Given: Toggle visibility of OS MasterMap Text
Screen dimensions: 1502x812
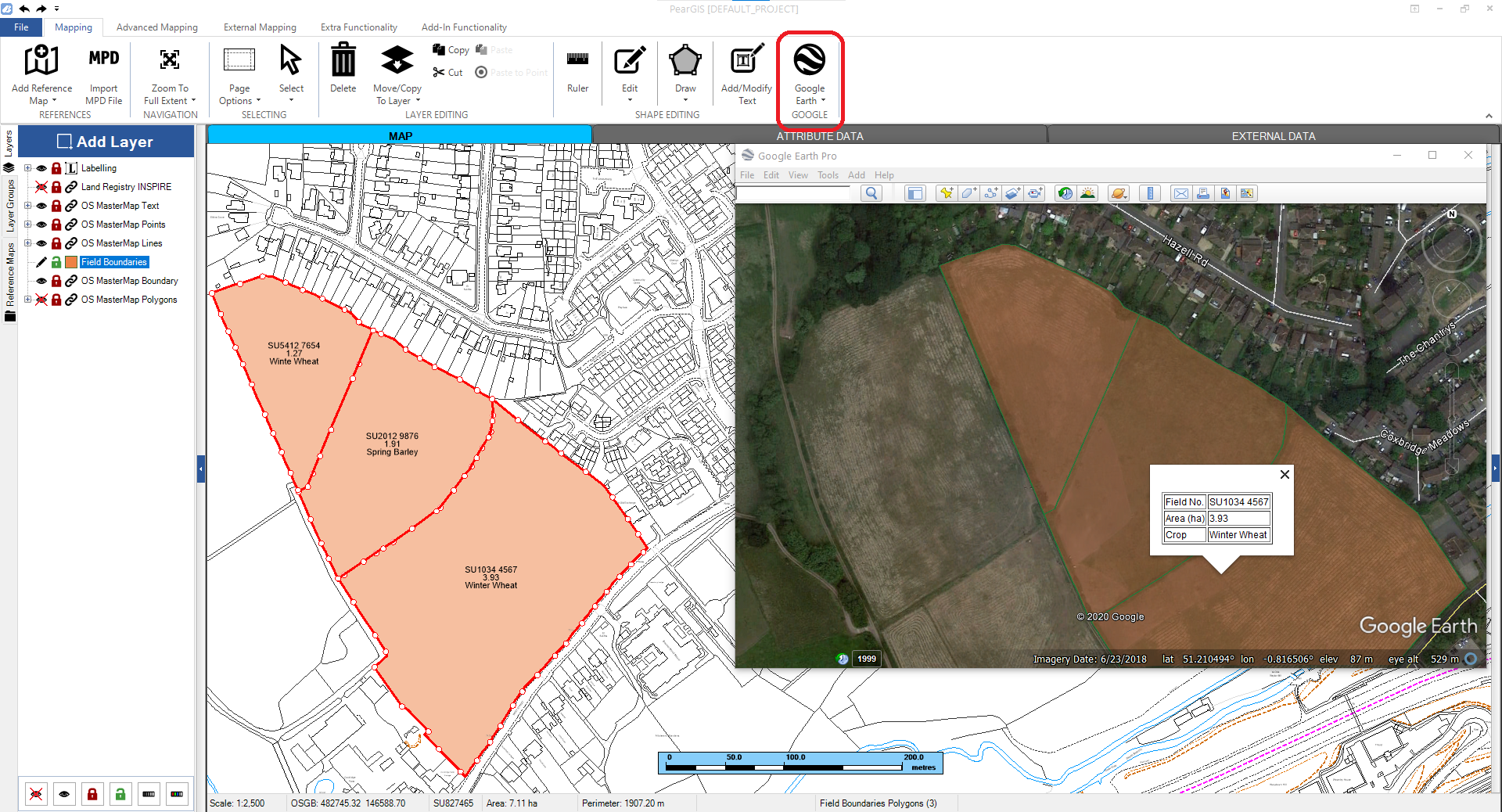Looking at the screenshot, I should point(41,206).
